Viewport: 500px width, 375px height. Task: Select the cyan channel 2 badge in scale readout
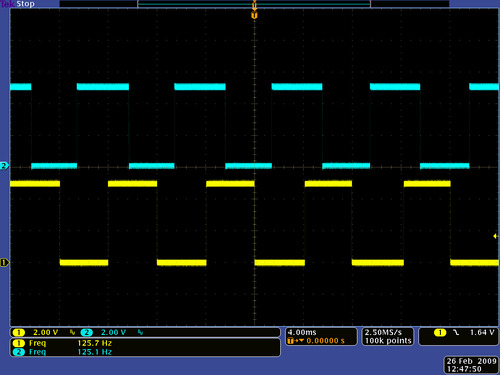tap(87, 332)
